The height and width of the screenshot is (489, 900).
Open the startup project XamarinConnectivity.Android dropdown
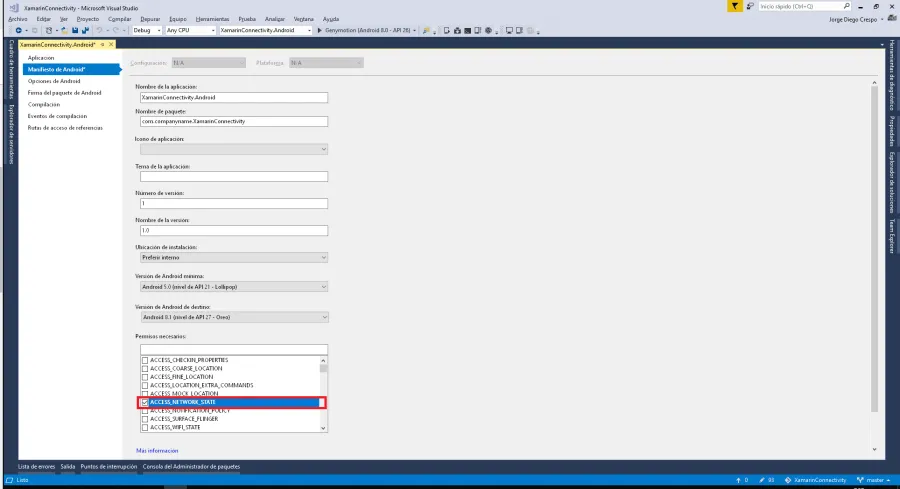click(265, 30)
